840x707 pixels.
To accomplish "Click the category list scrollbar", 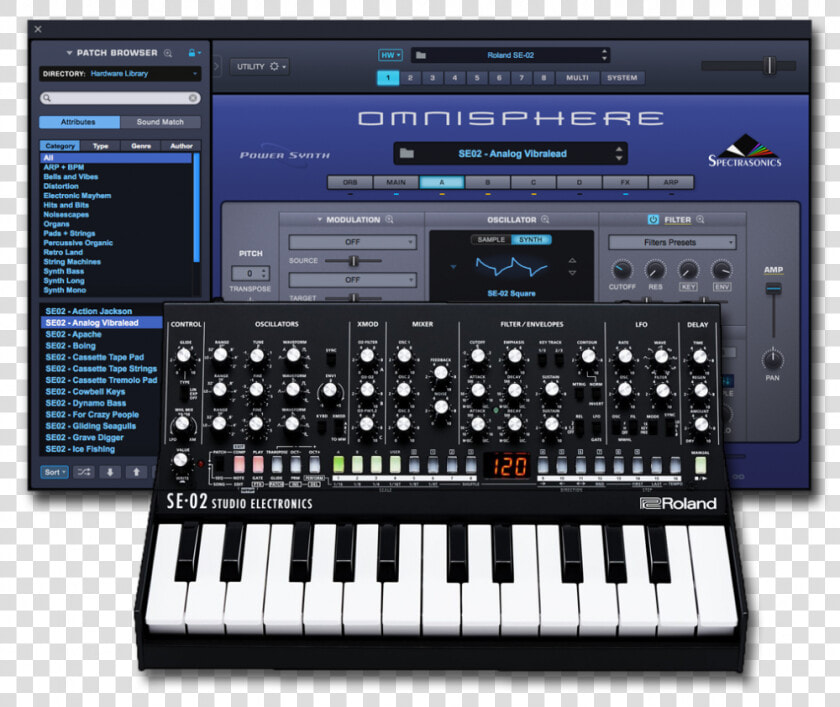I will pyautogui.click(x=197, y=208).
